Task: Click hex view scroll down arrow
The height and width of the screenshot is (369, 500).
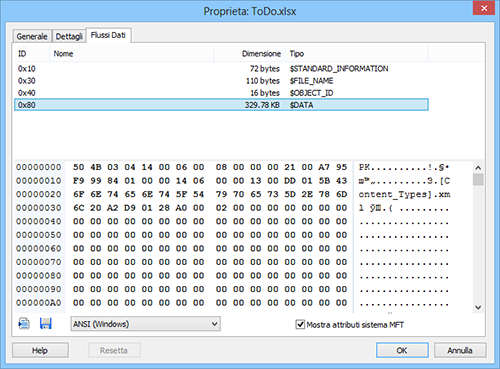Action: tap(478, 307)
